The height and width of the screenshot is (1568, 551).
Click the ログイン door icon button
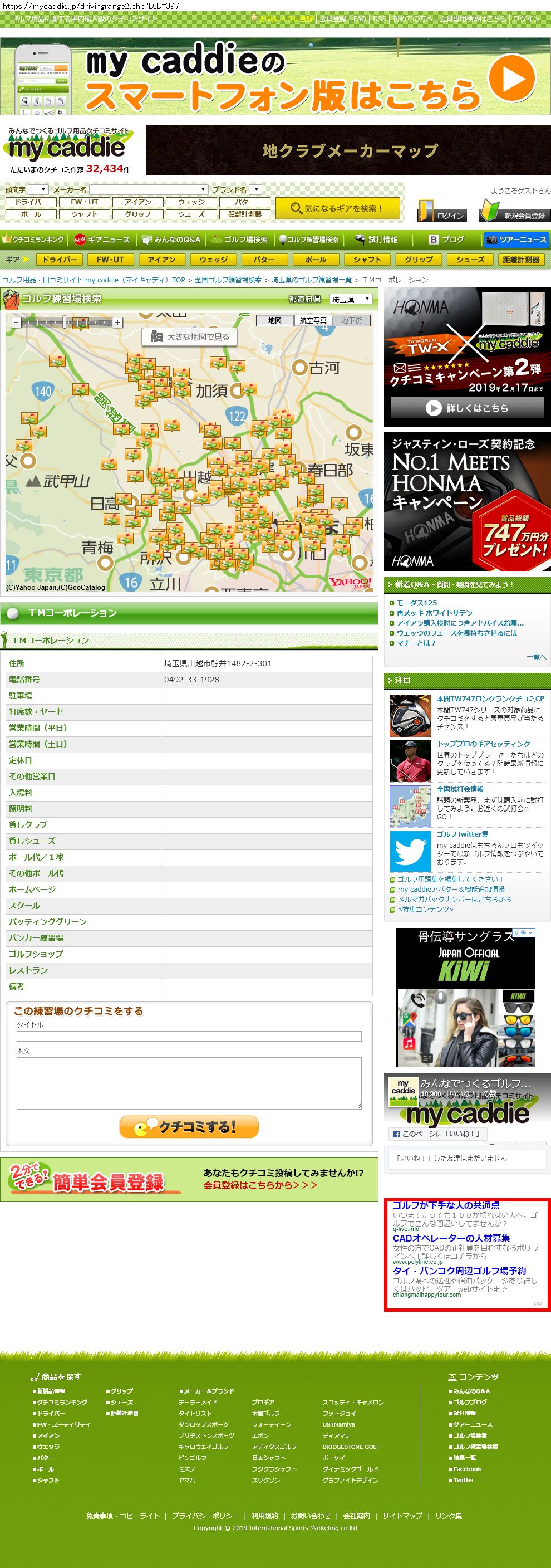pos(442,211)
